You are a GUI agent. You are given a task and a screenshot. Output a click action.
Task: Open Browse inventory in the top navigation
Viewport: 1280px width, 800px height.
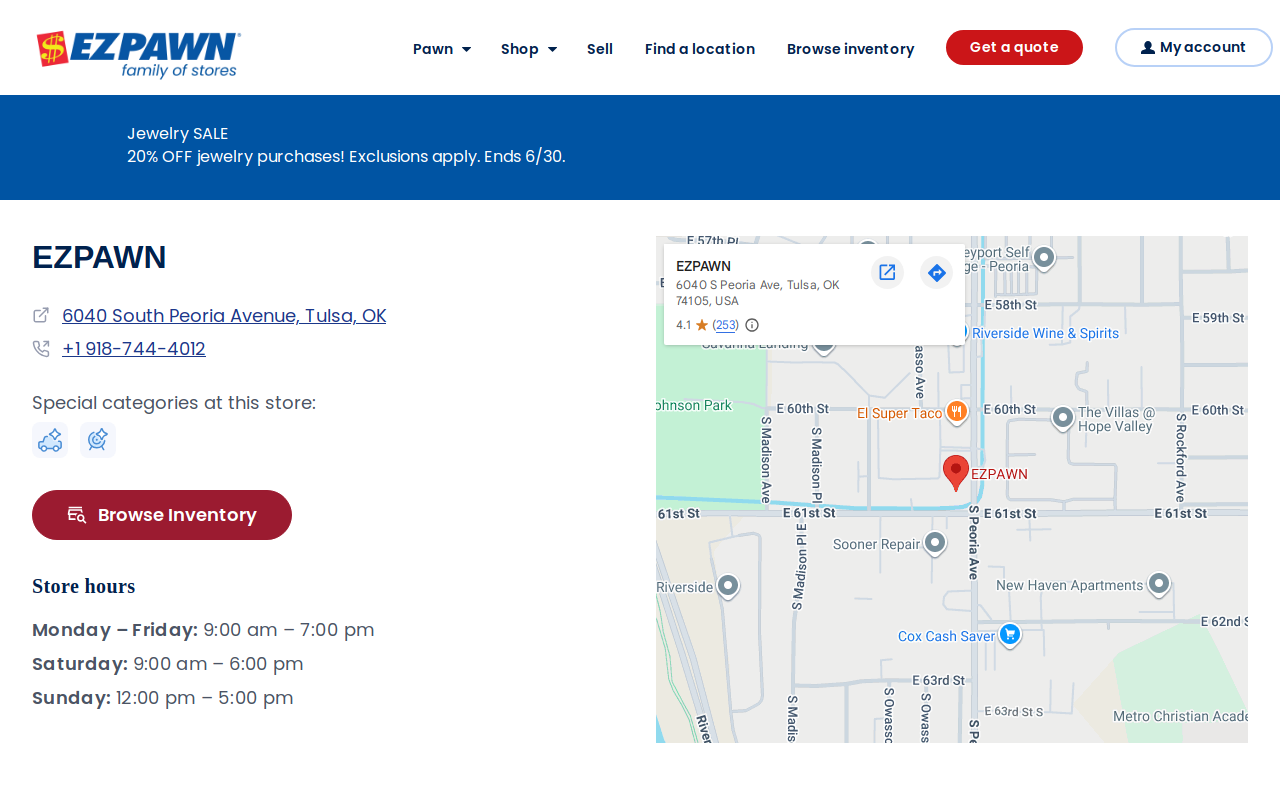coord(850,48)
